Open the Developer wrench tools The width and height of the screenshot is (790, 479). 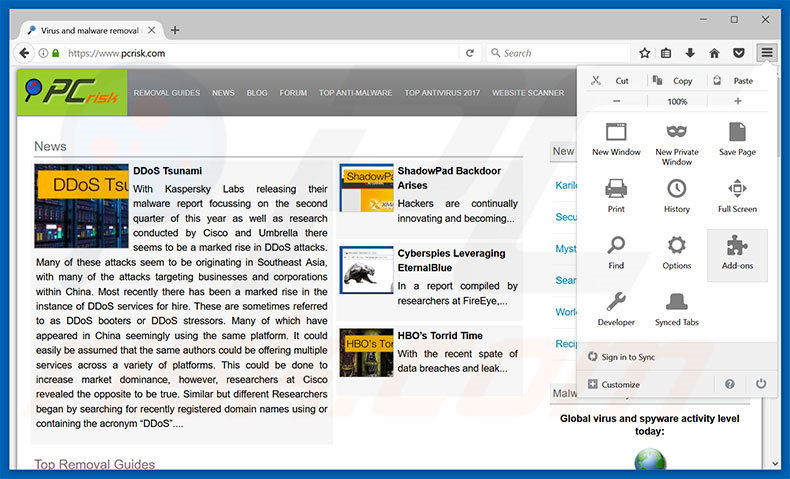coord(616,310)
